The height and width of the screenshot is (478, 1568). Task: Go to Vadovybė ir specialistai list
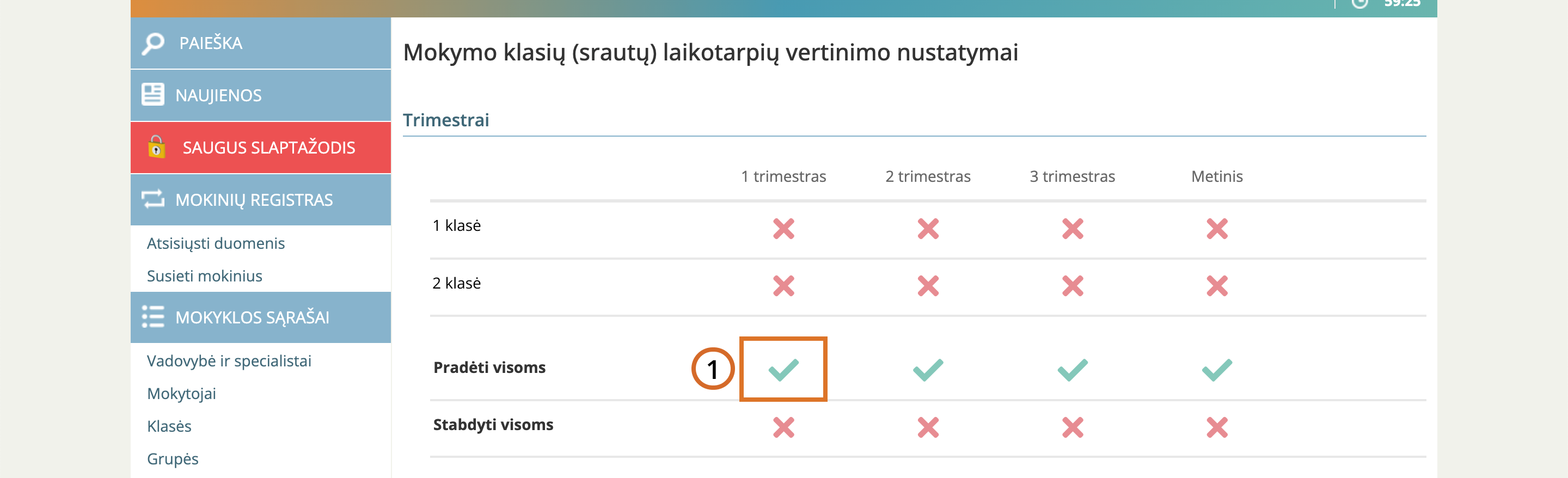229,361
